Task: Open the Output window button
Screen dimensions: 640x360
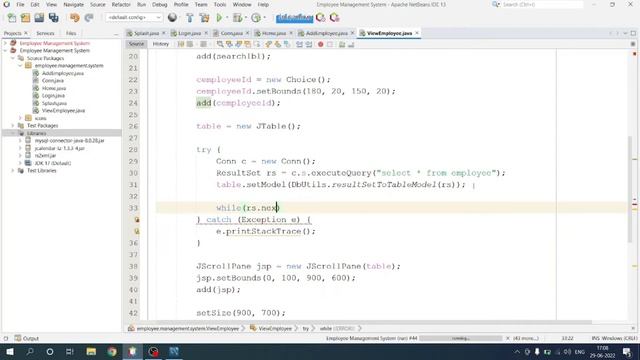Action: coord(27,338)
